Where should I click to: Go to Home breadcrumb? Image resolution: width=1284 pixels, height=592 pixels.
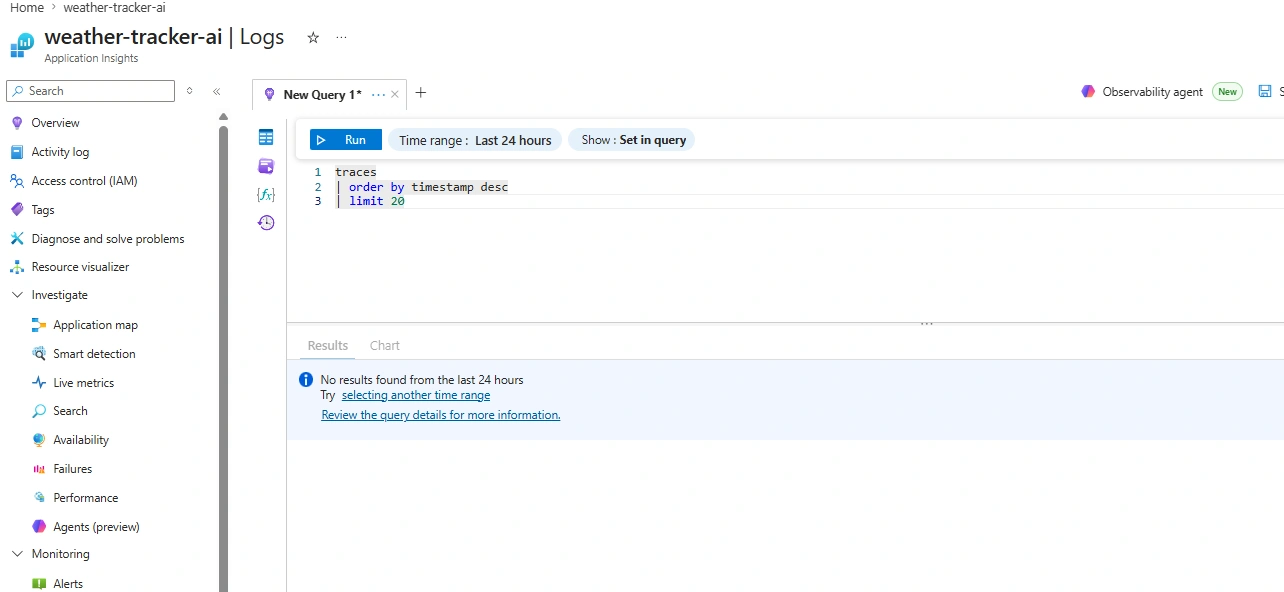click(27, 7)
